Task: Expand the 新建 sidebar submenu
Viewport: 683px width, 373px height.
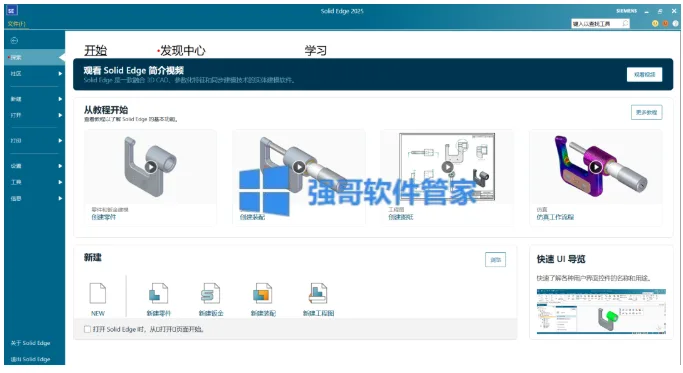Action: [x=60, y=99]
